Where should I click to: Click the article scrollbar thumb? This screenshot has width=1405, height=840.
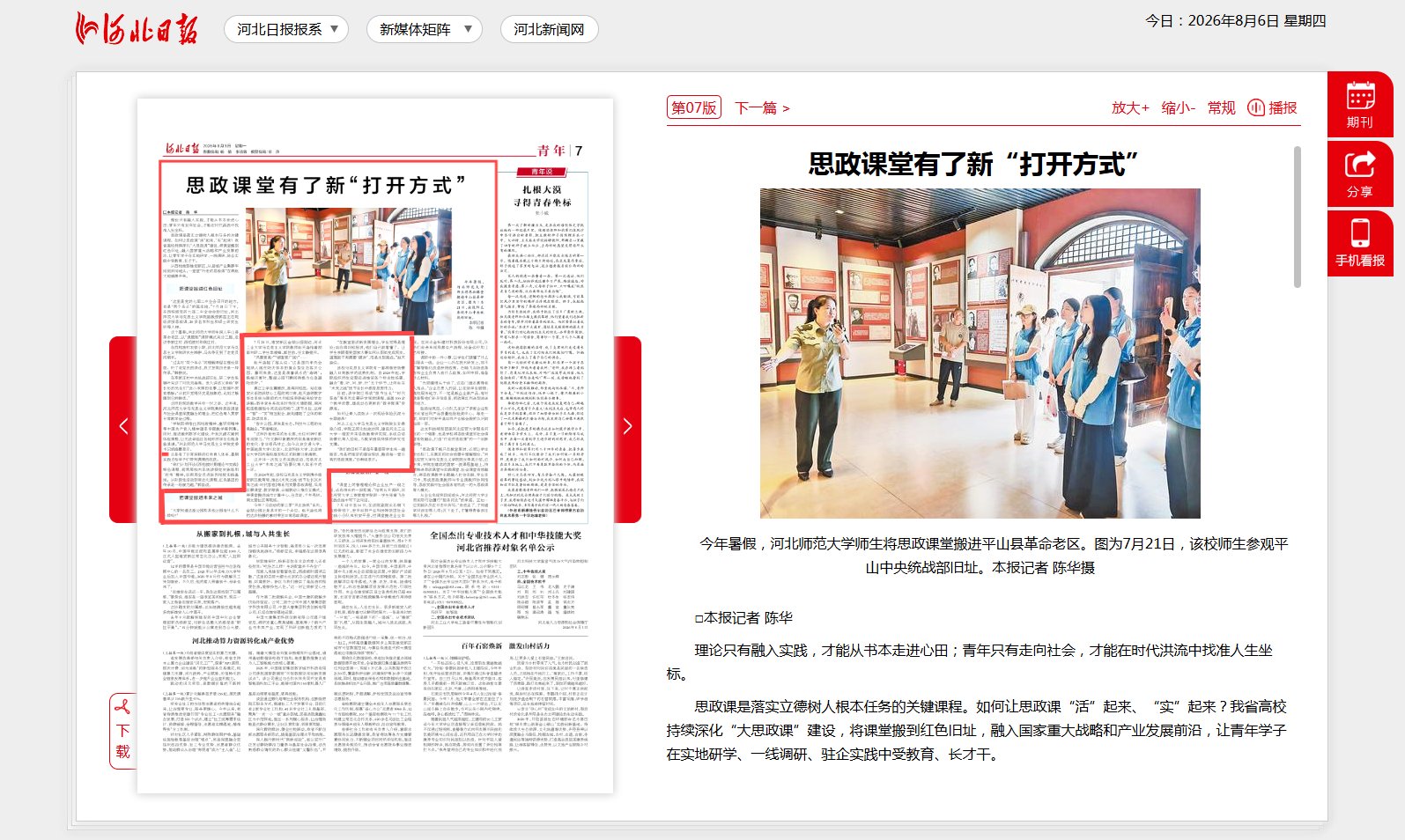click(1297, 217)
